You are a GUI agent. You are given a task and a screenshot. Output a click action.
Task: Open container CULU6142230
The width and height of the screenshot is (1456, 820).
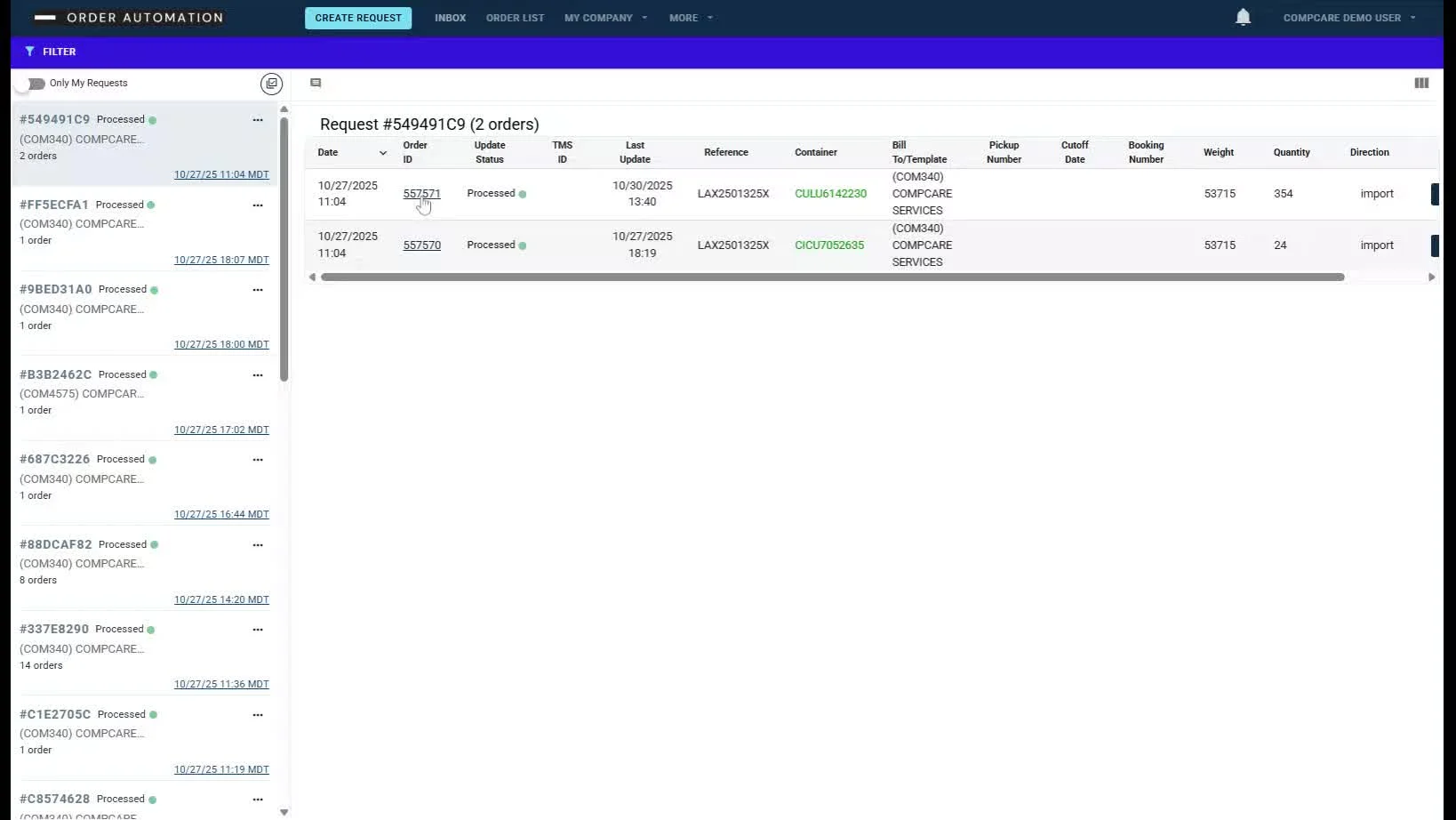[x=830, y=194]
